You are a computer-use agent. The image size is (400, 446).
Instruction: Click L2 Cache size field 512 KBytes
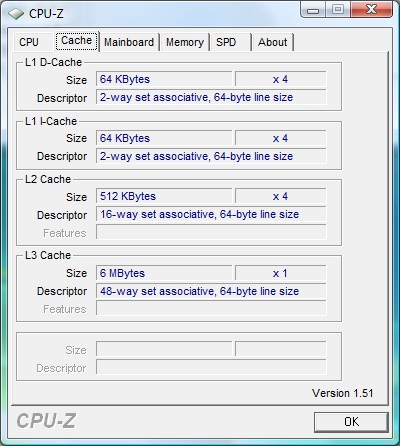164,196
